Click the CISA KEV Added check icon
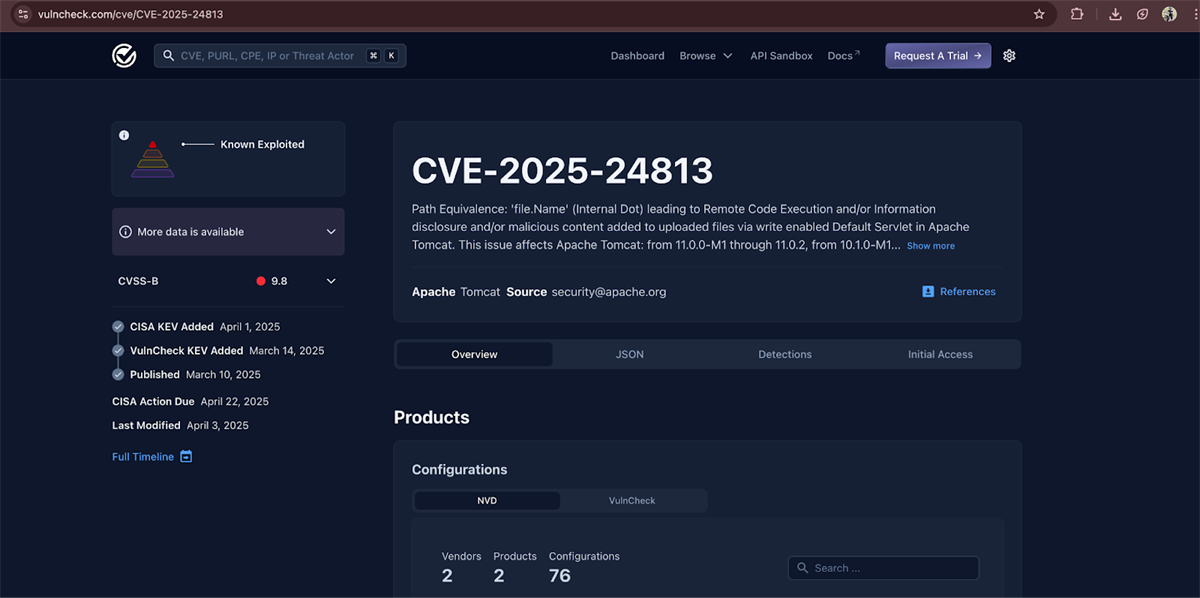Viewport: 1200px width, 598px height. (x=118, y=327)
